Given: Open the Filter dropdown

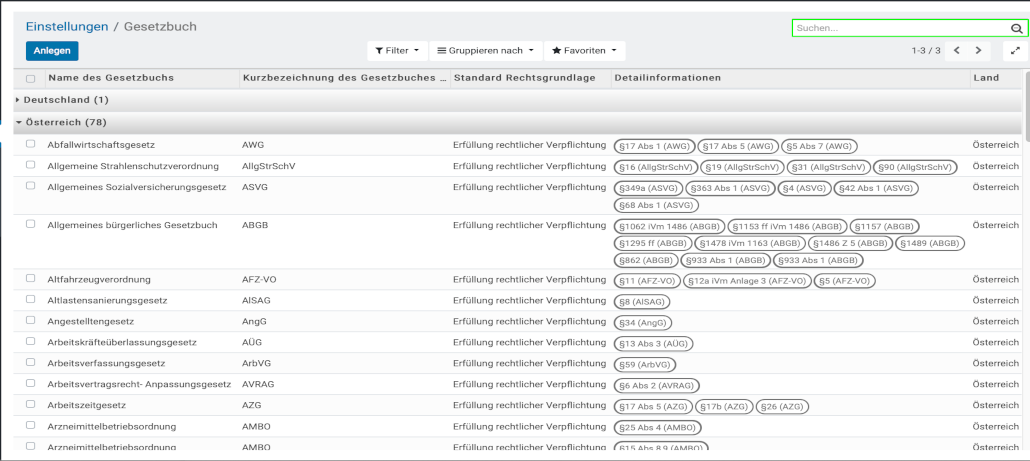Looking at the screenshot, I should coord(397,50).
